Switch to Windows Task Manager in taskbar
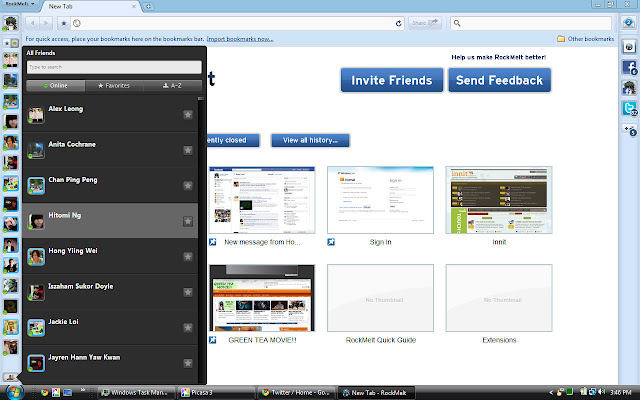The height and width of the screenshot is (400, 640). coord(136,393)
